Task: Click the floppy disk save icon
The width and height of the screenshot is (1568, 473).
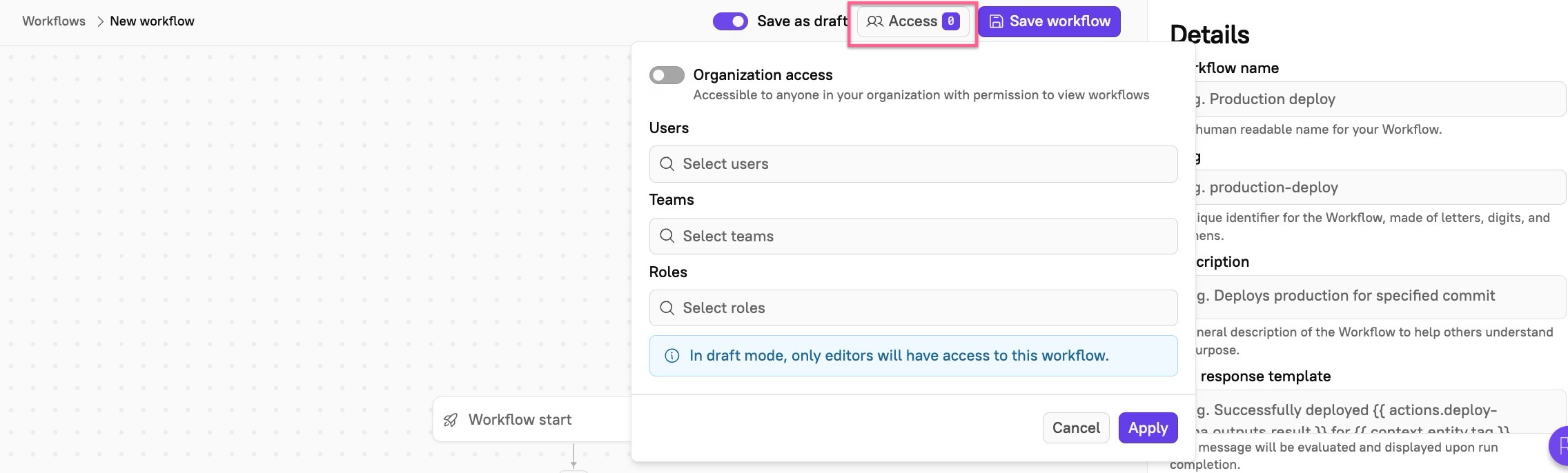Action: (x=996, y=21)
